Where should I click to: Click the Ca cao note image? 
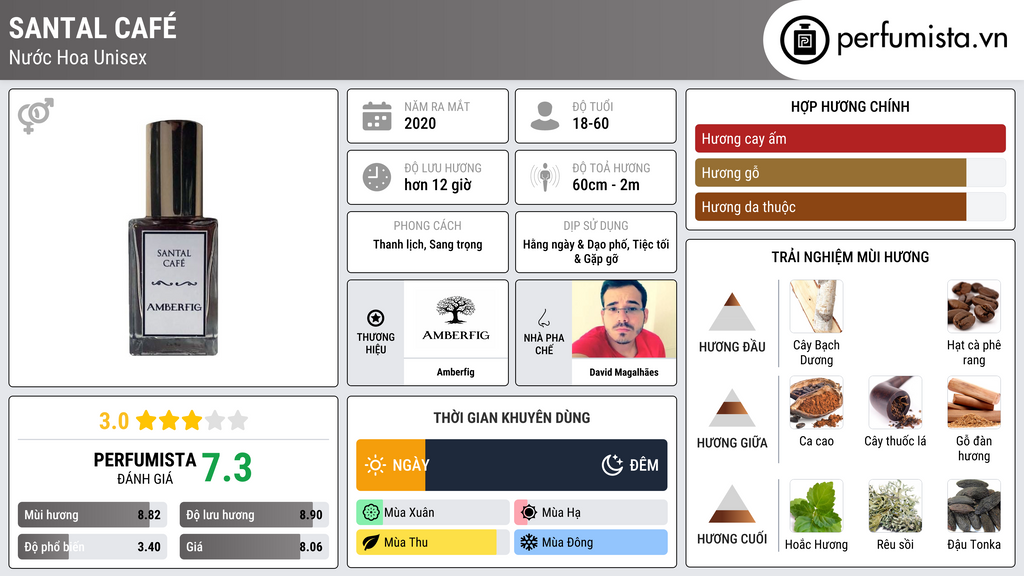pyautogui.click(x=816, y=402)
